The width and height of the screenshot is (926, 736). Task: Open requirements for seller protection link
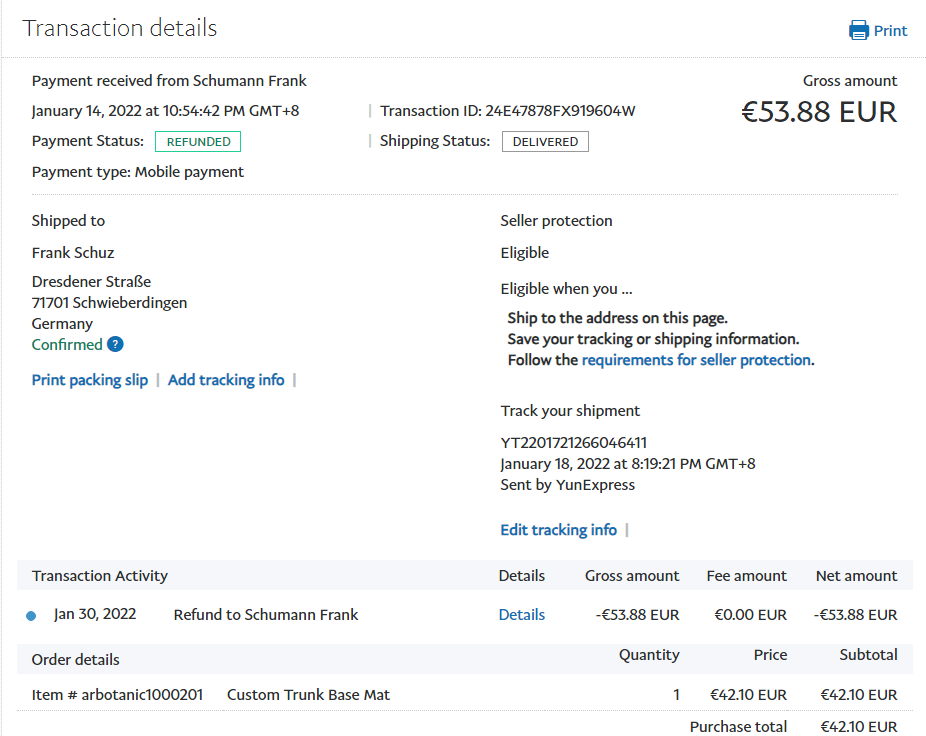click(696, 360)
